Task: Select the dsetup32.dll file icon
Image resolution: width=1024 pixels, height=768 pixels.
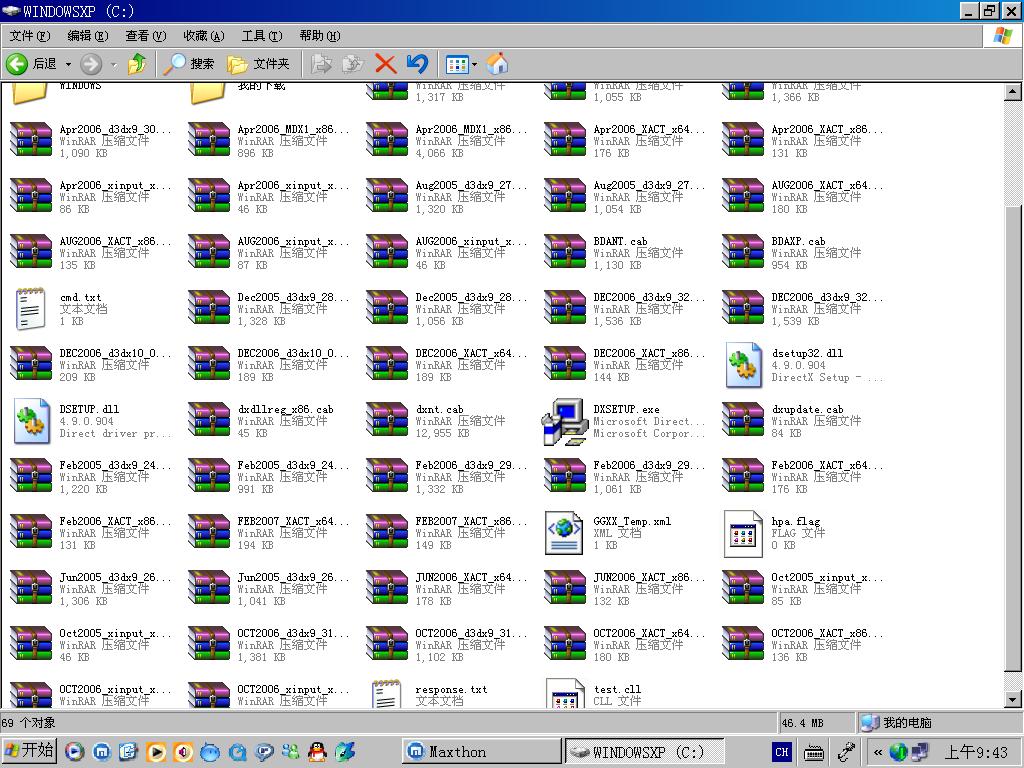Action: (743, 365)
